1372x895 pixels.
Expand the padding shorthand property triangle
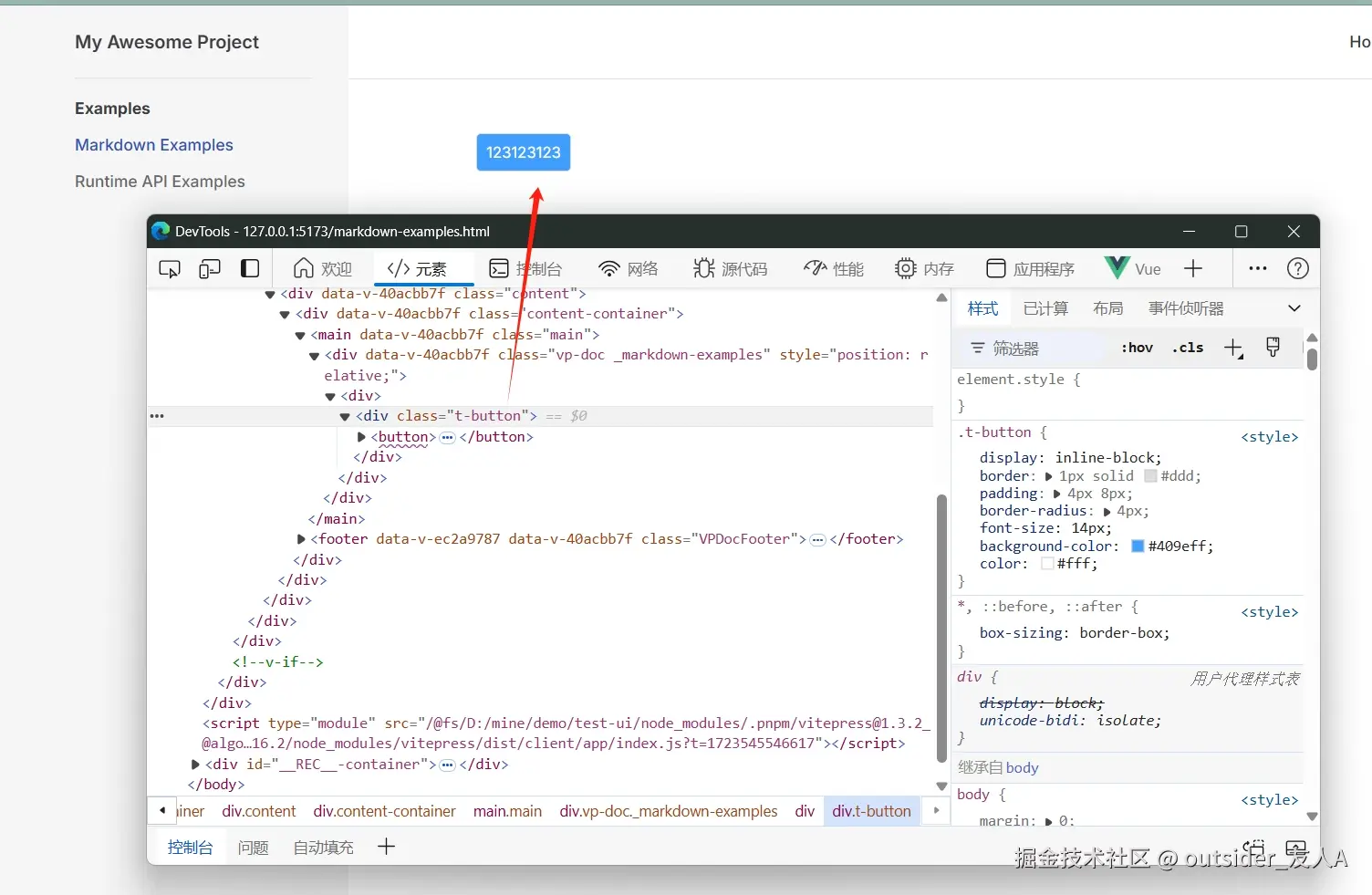tap(1057, 494)
